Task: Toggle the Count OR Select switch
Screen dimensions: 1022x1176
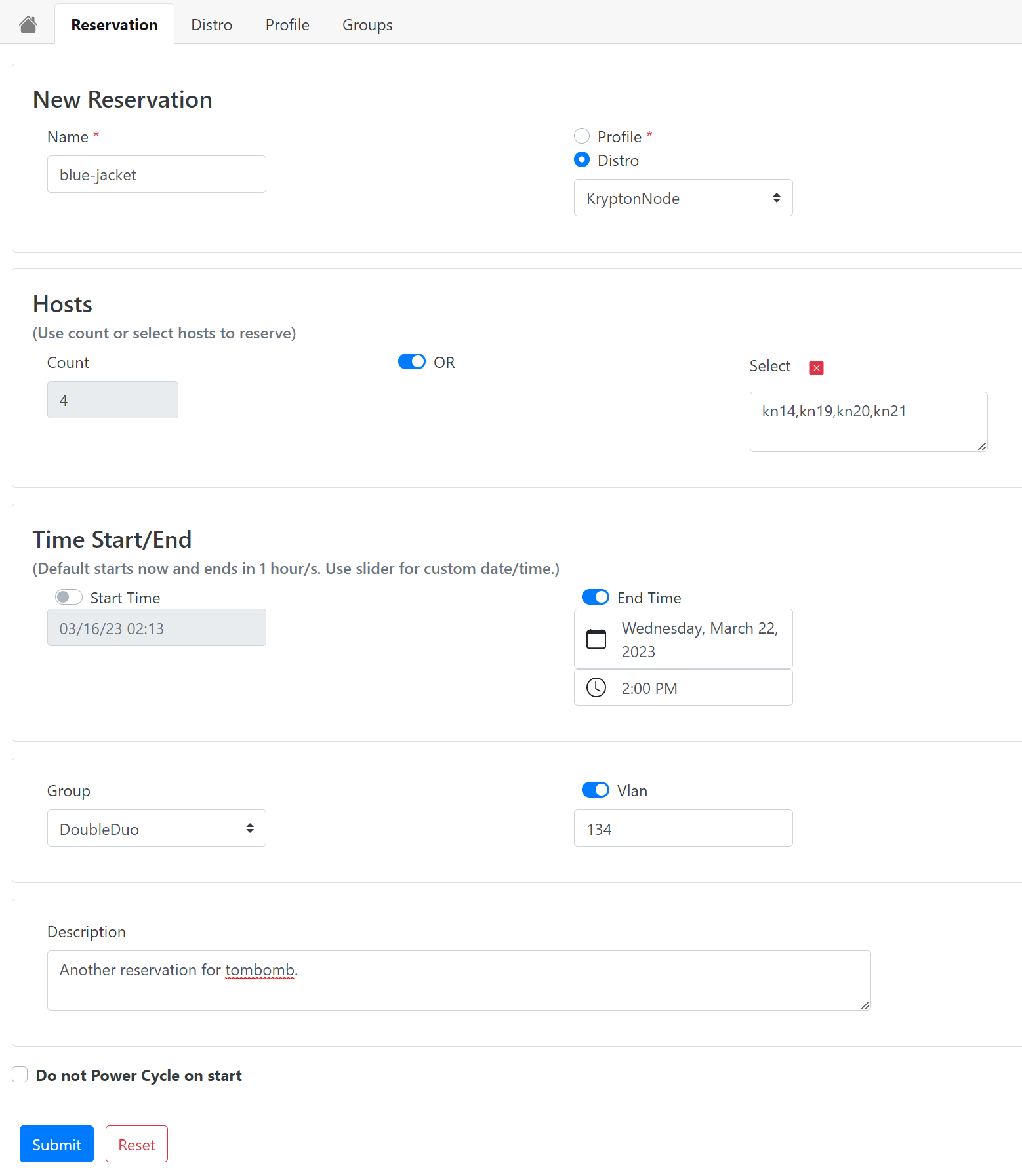Action: (411, 362)
